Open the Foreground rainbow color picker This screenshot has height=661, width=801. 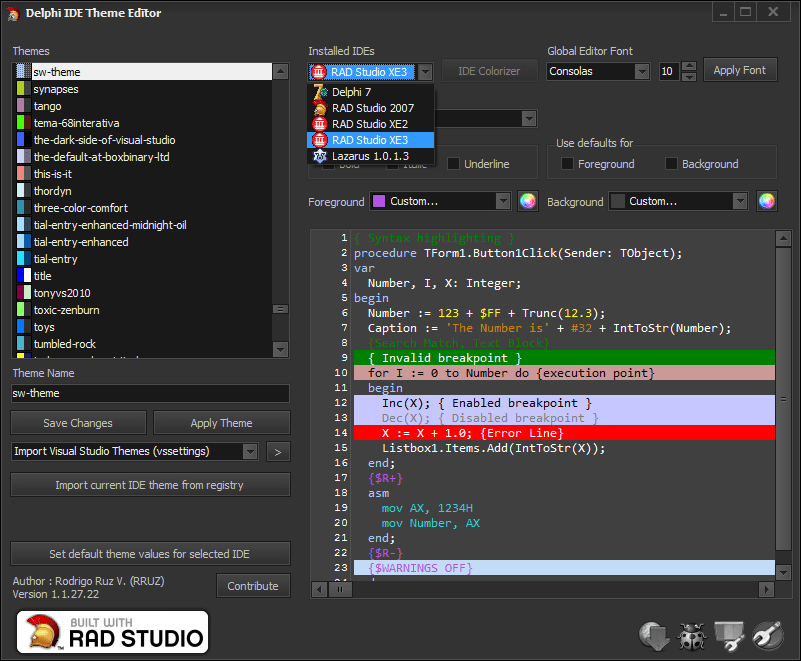pos(527,201)
